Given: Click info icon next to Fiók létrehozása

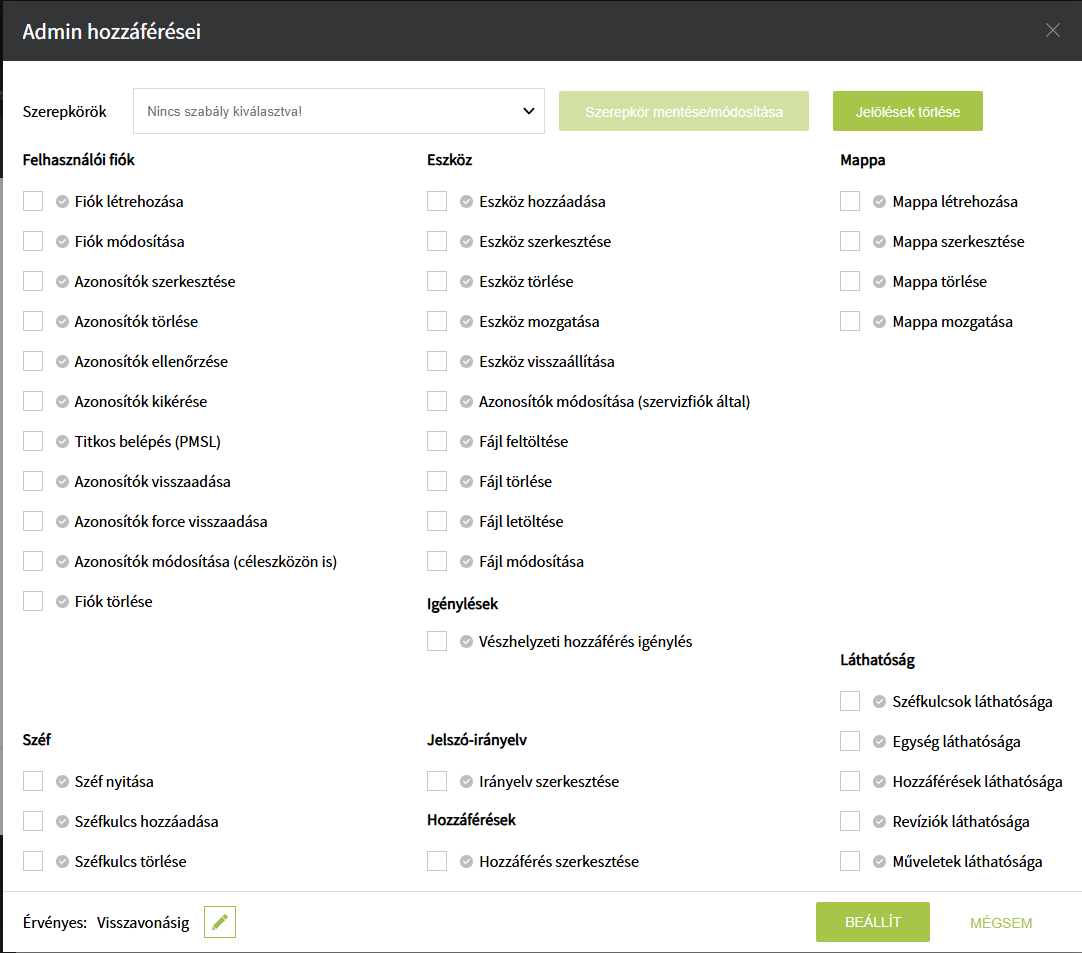Looking at the screenshot, I should point(62,202).
